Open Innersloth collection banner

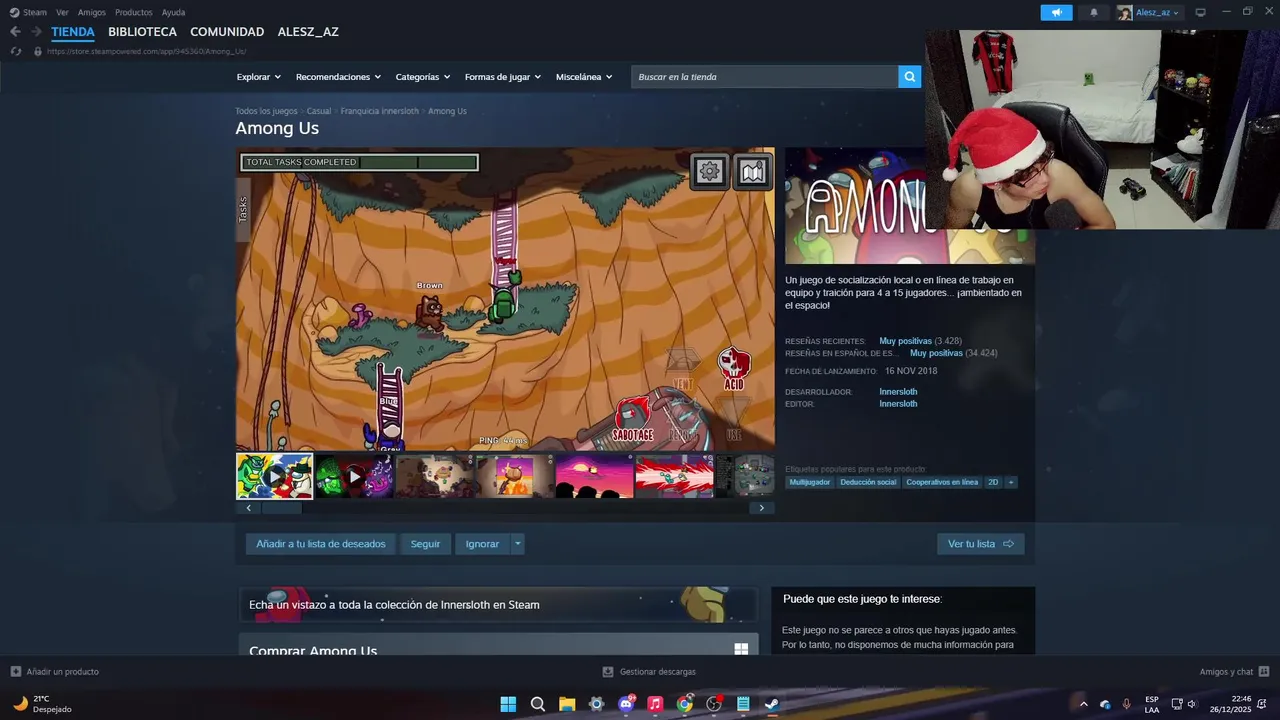pos(498,604)
